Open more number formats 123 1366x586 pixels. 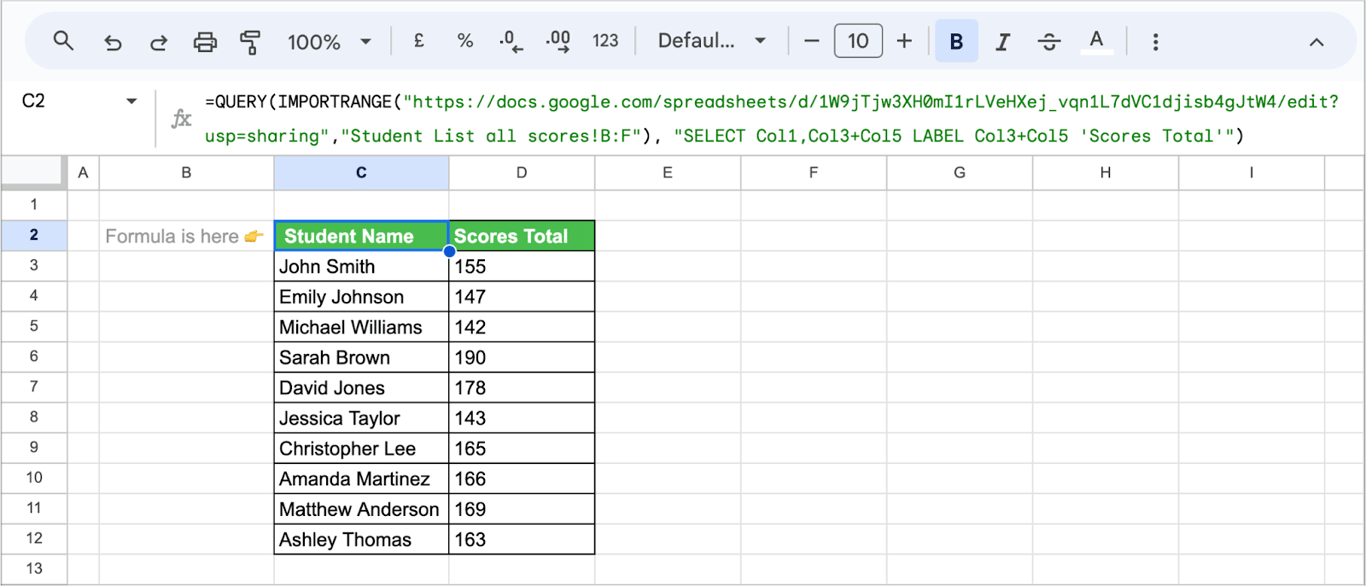(605, 41)
